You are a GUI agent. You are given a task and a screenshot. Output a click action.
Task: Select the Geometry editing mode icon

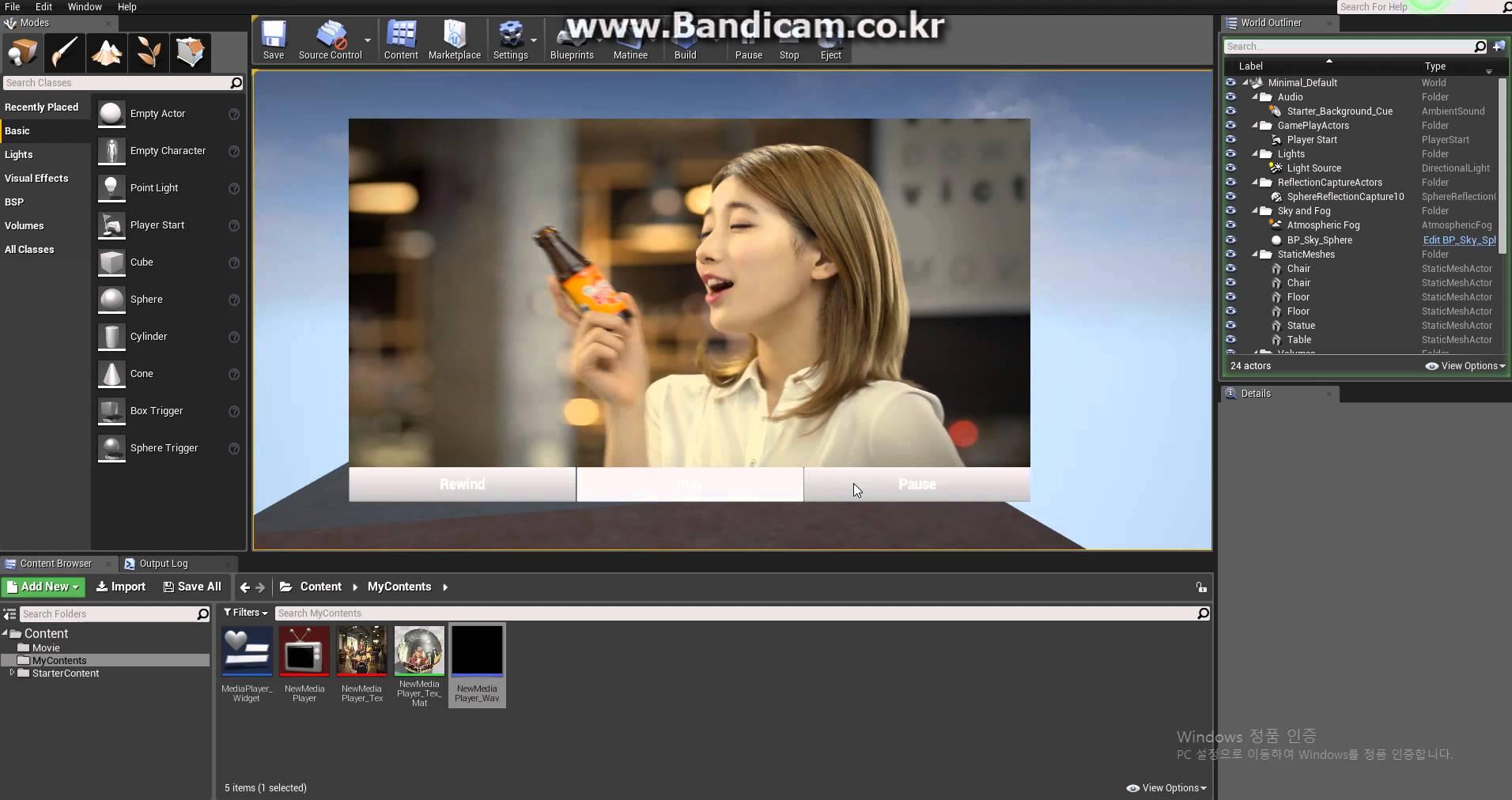[190, 53]
